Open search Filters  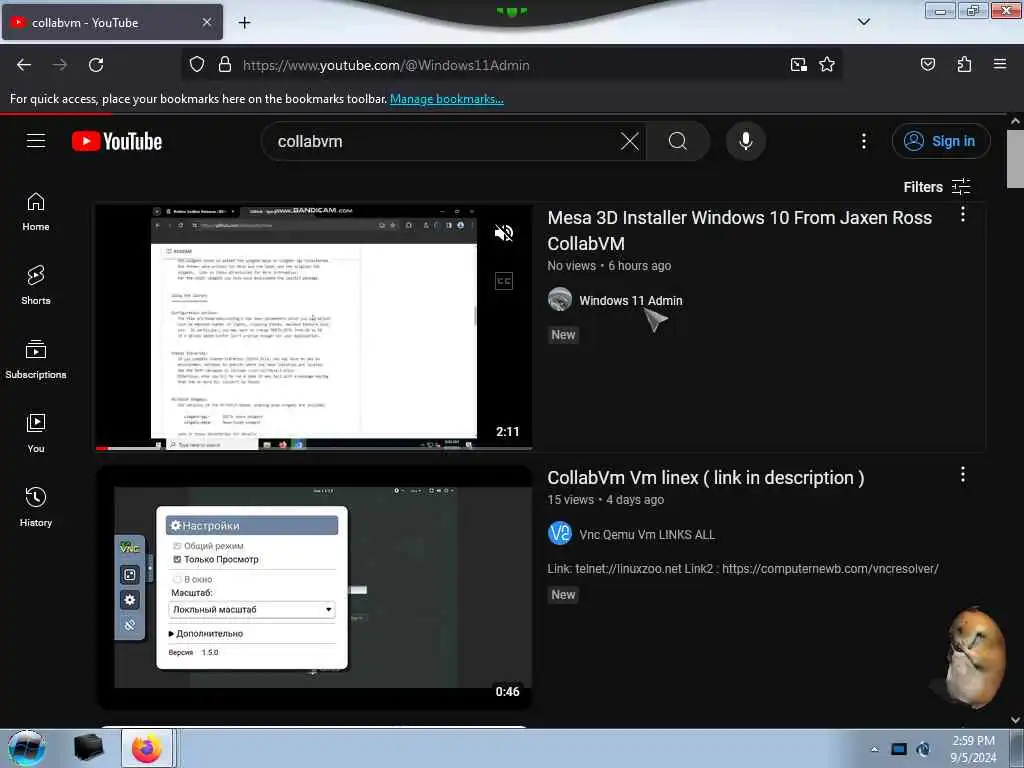point(936,187)
